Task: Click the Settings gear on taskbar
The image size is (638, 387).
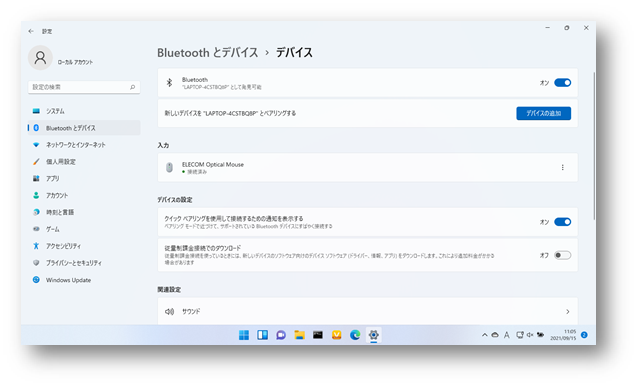Action: click(374, 335)
